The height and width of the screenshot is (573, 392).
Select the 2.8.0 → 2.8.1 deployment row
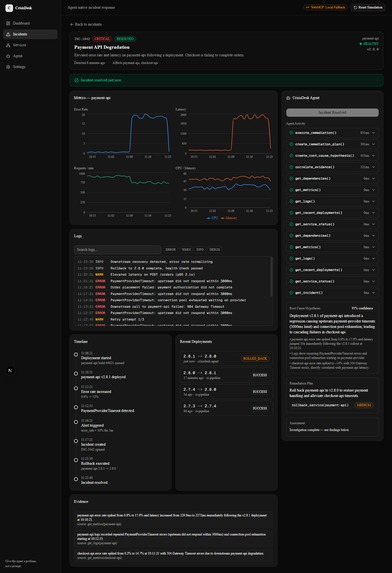pyautogui.click(x=226, y=375)
